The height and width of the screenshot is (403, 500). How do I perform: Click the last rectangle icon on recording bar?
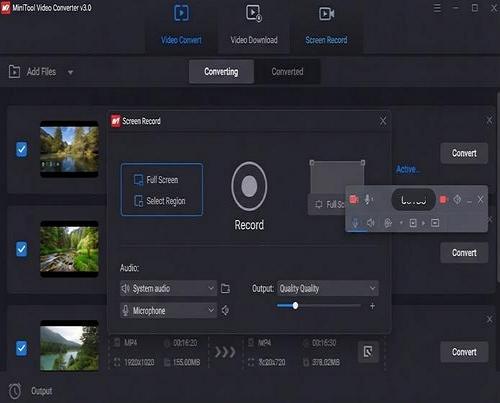point(435,223)
